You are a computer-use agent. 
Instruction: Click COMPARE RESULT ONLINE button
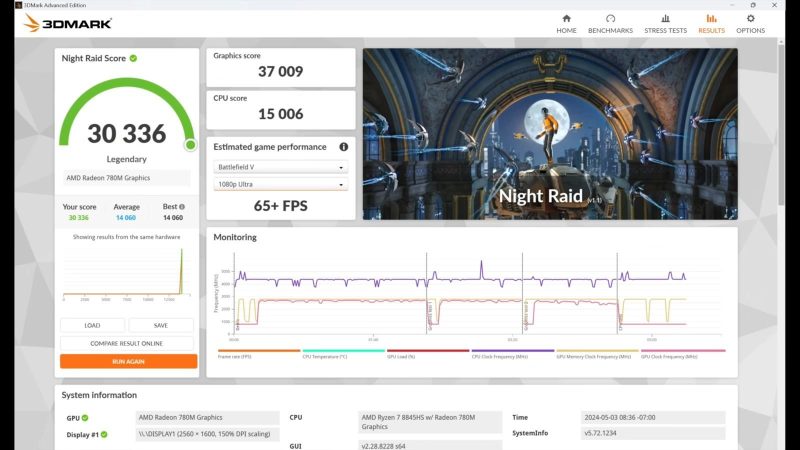pos(128,343)
